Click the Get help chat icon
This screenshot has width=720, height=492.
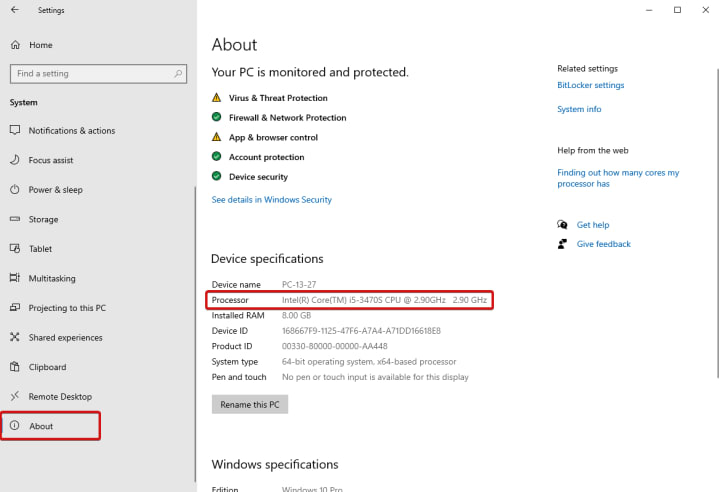point(562,224)
